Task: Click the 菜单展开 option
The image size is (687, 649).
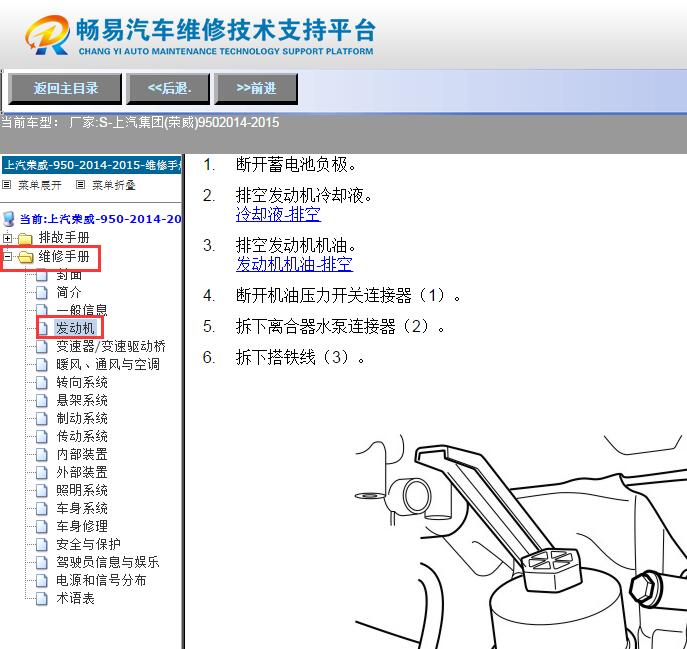Action: coord(39,185)
